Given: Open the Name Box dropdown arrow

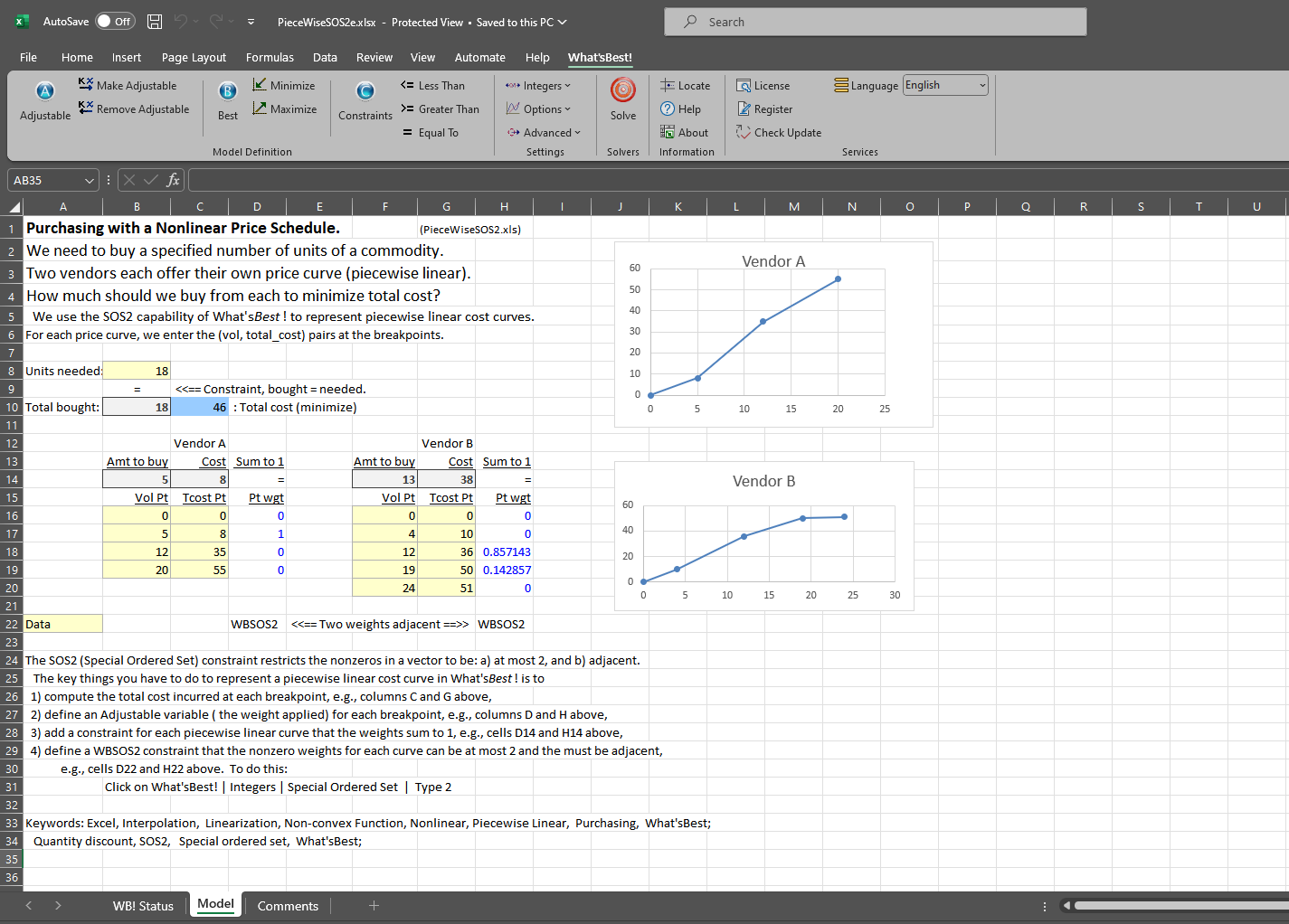Looking at the screenshot, I should coord(89,180).
